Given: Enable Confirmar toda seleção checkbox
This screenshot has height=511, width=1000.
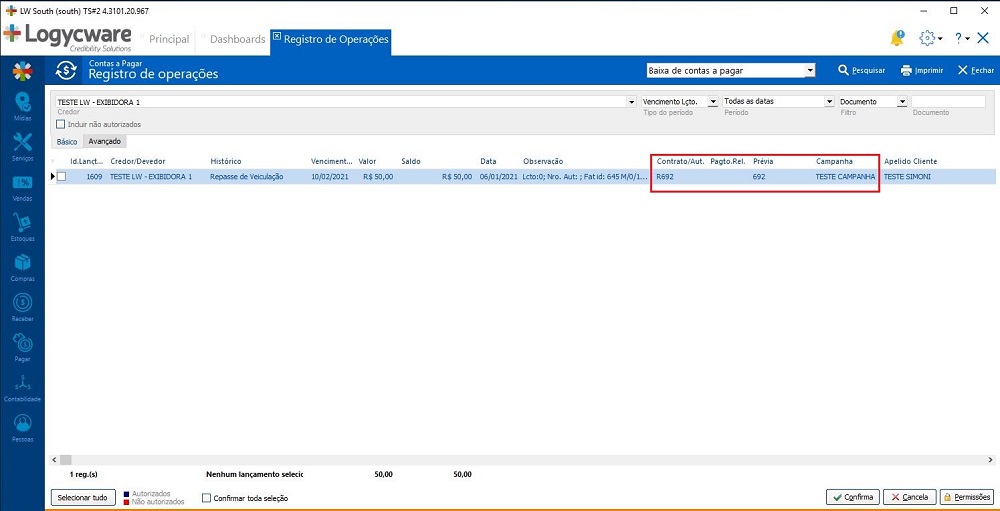Looking at the screenshot, I should click(x=206, y=498).
